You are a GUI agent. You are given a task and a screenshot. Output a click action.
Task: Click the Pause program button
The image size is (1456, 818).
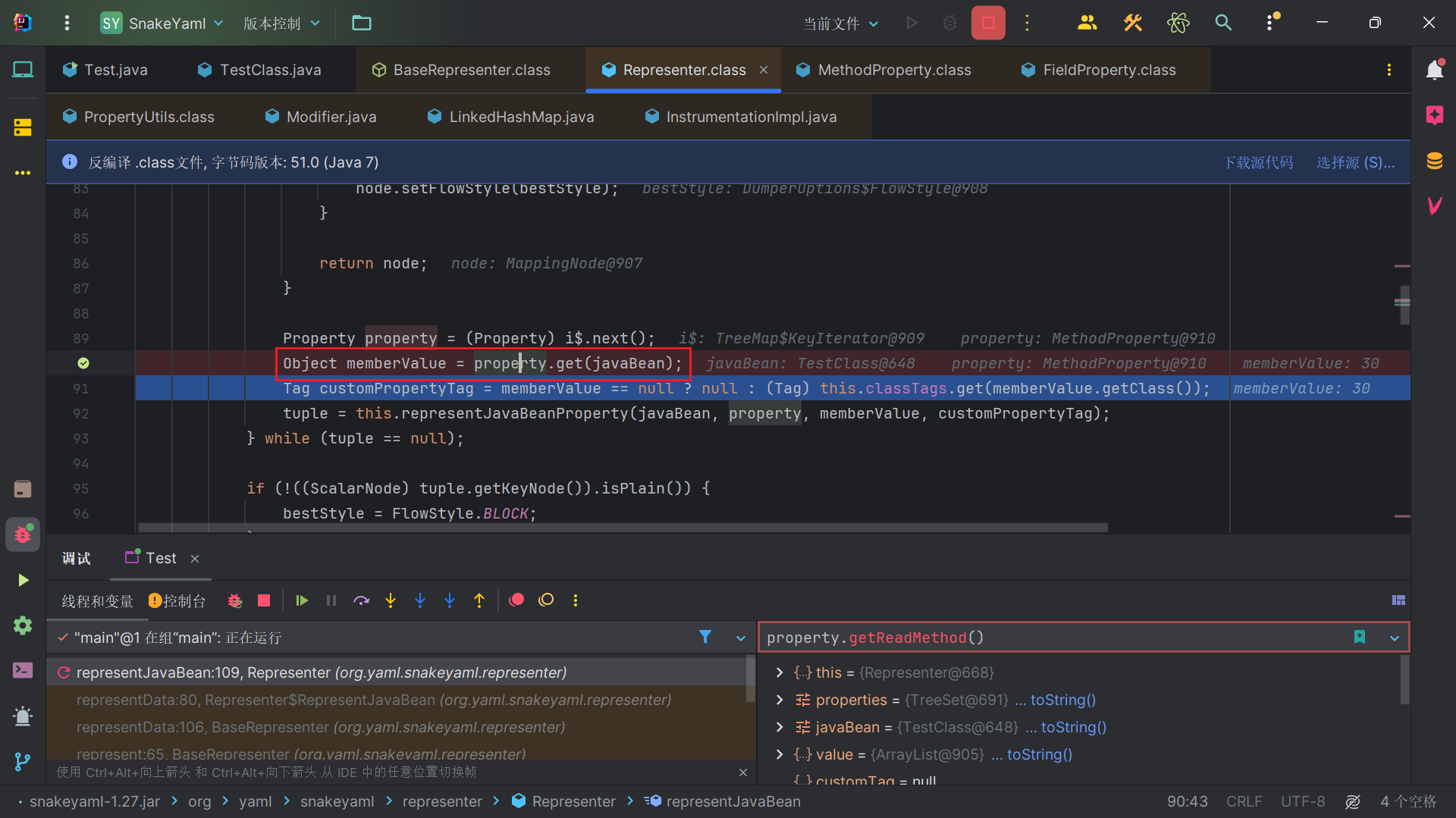point(331,600)
